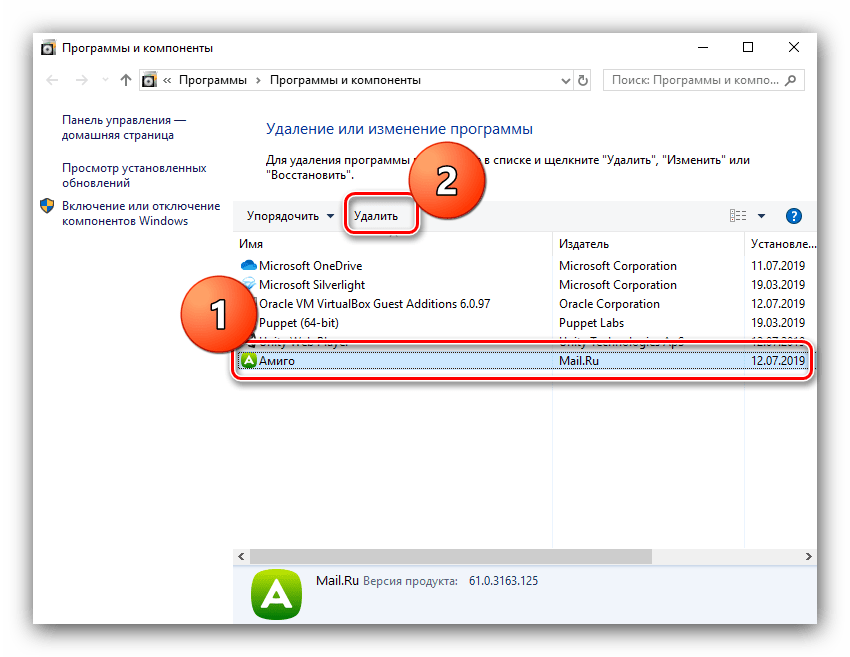The height and width of the screenshot is (657, 850).
Task: Click the Programs and Features title bar icon
Action: (x=48, y=47)
